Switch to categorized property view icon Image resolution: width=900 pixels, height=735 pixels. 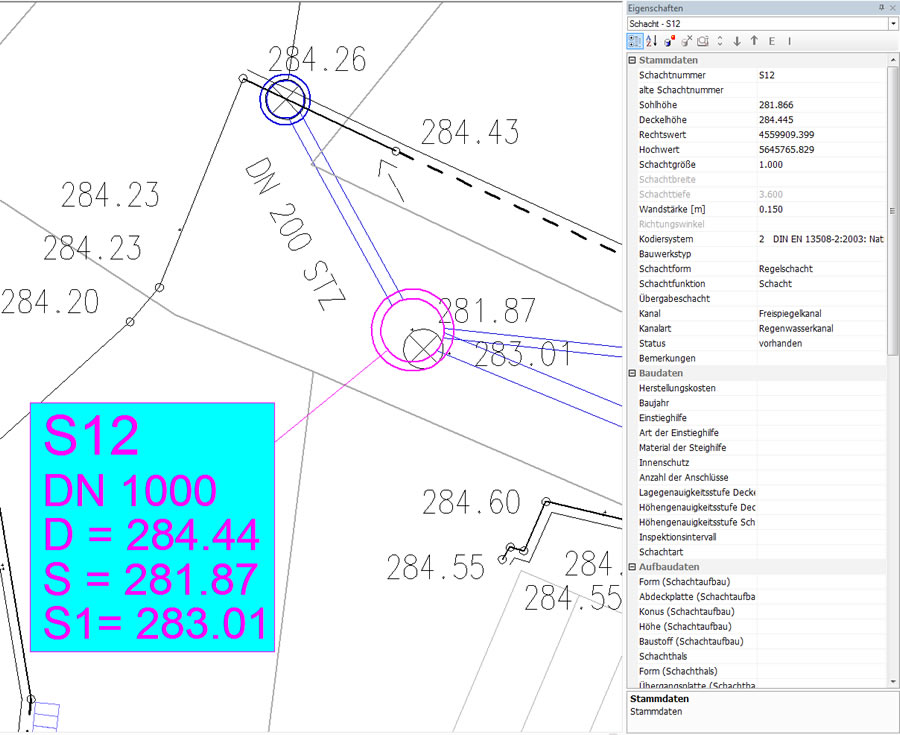click(635, 41)
